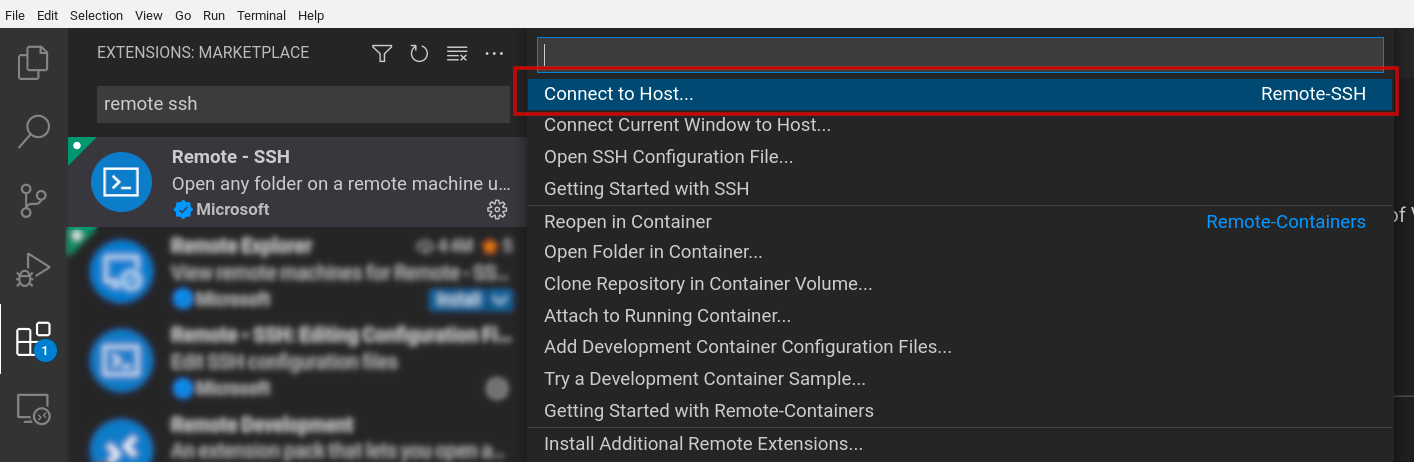Open the Run and Debug view
This screenshot has height=462, width=1414.
click(33, 270)
